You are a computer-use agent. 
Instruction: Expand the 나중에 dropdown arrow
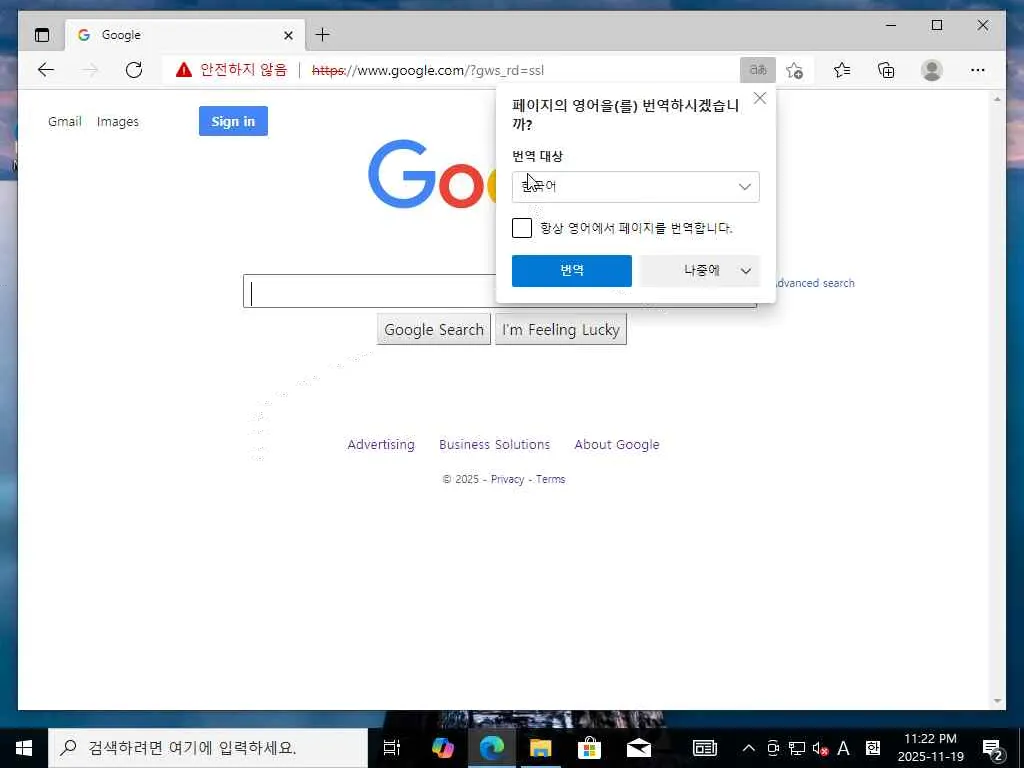(x=746, y=270)
